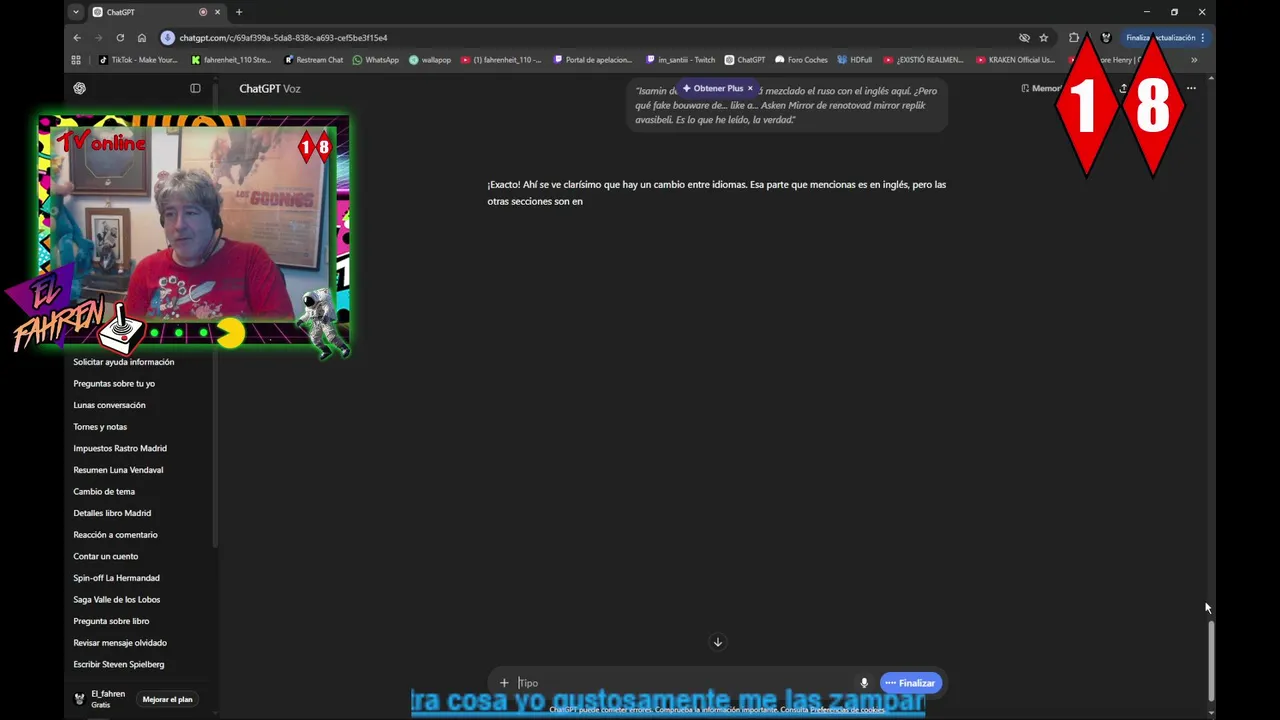The image size is (1280, 720).
Task: Bookmark this page with star icon
Action: pyautogui.click(x=1044, y=38)
